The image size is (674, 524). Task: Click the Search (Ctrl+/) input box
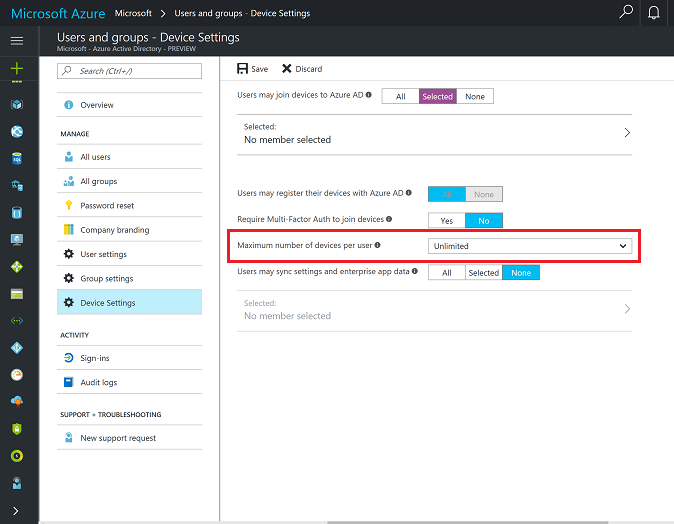click(130, 71)
